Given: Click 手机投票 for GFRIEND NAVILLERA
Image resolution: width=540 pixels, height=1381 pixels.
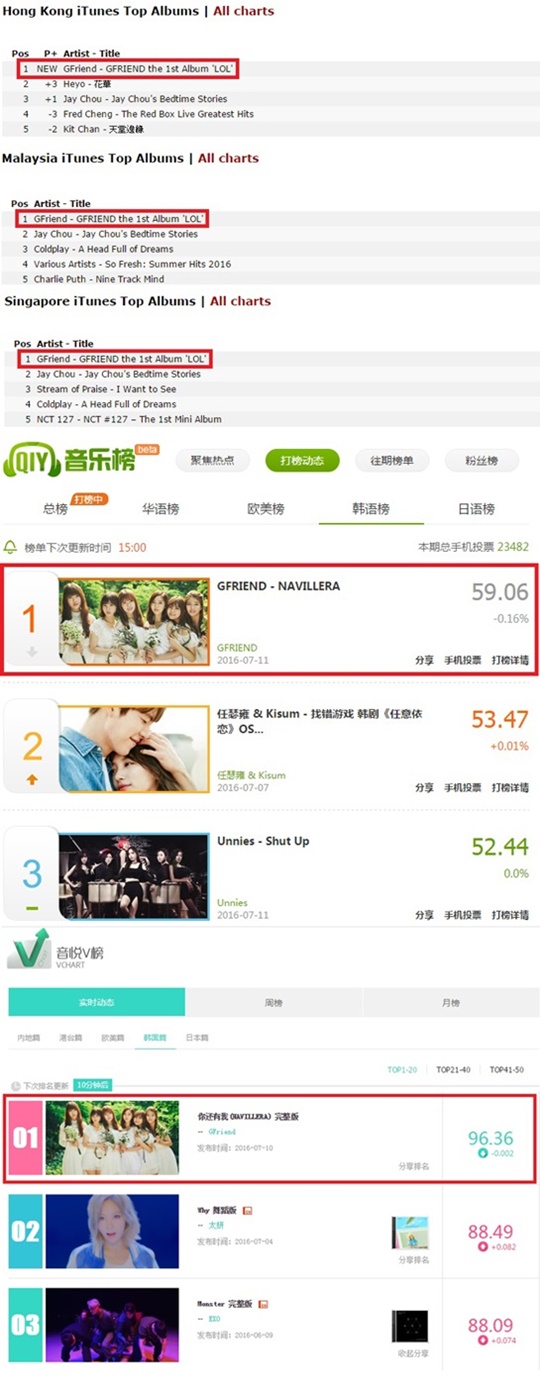Looking at the screenshot, I should tap(463, 660).
